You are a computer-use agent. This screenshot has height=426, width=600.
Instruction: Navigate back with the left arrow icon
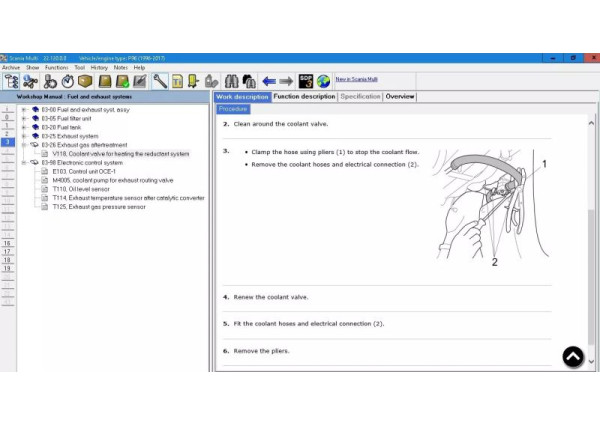269,81
